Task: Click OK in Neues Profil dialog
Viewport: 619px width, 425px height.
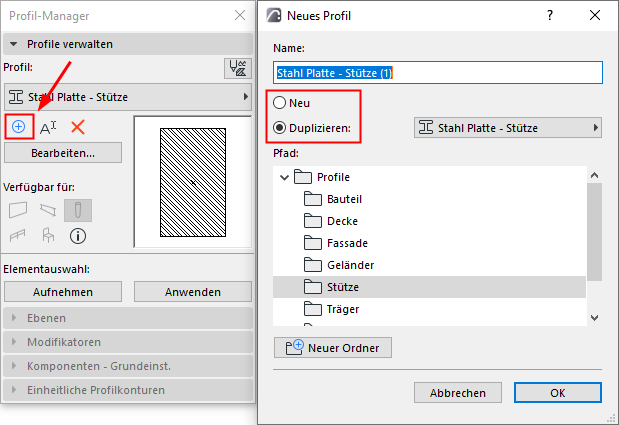Action: pos(558,393)
